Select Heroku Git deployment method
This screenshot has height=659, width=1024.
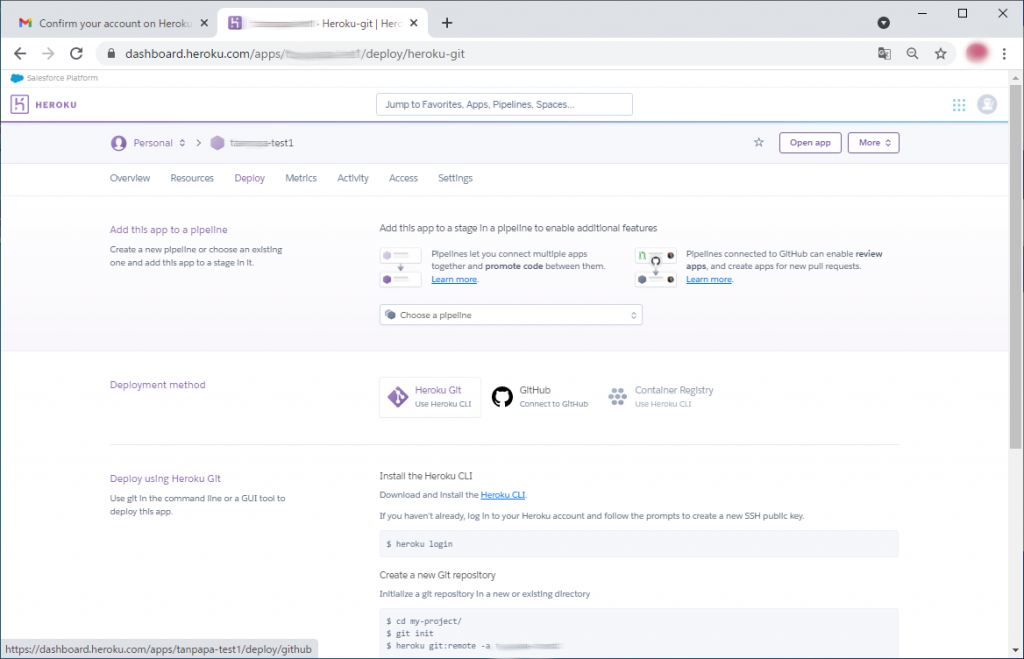pos(430,397)
